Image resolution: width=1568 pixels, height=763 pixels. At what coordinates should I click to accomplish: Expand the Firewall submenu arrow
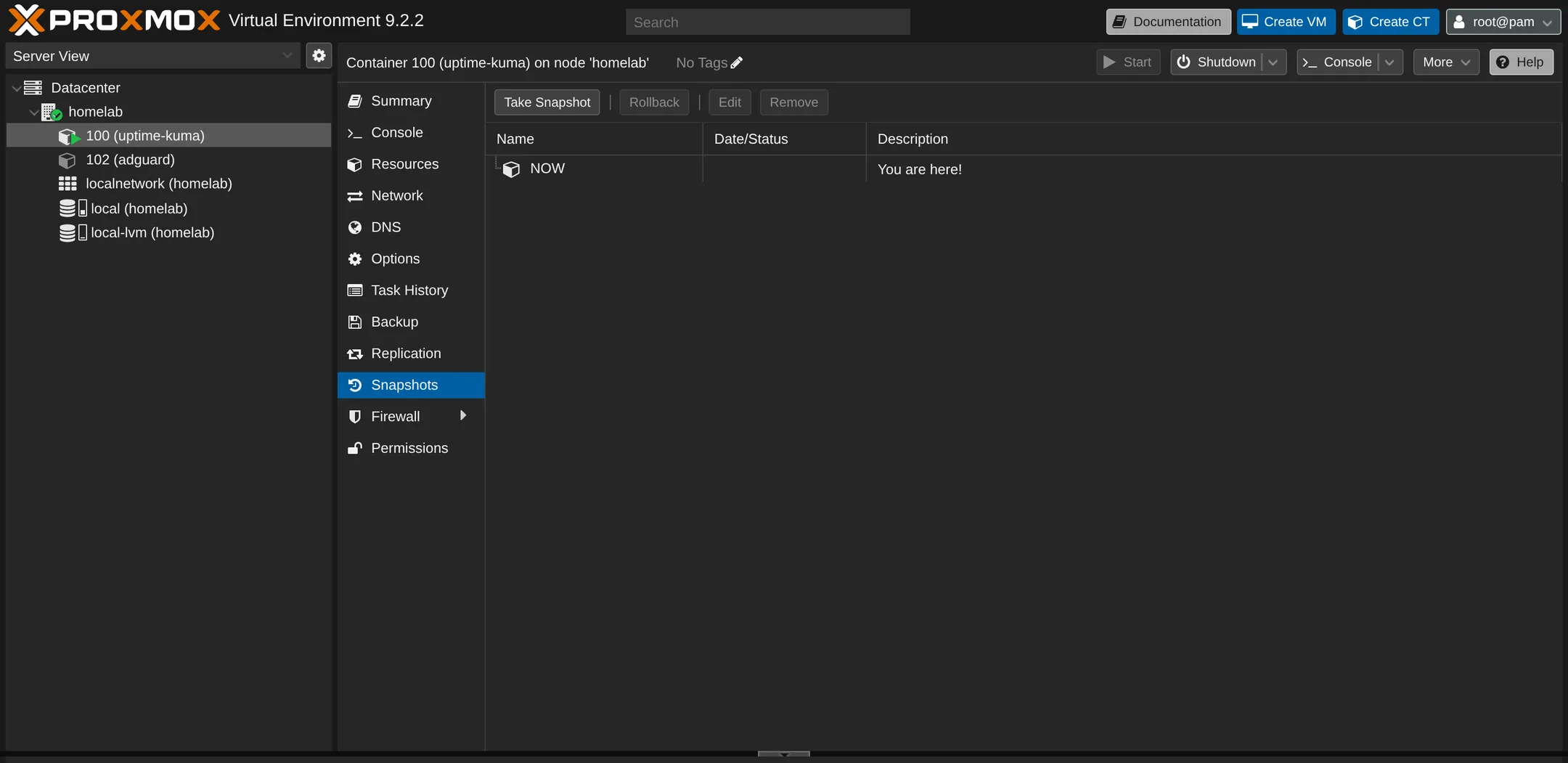[x=463, y=416]
